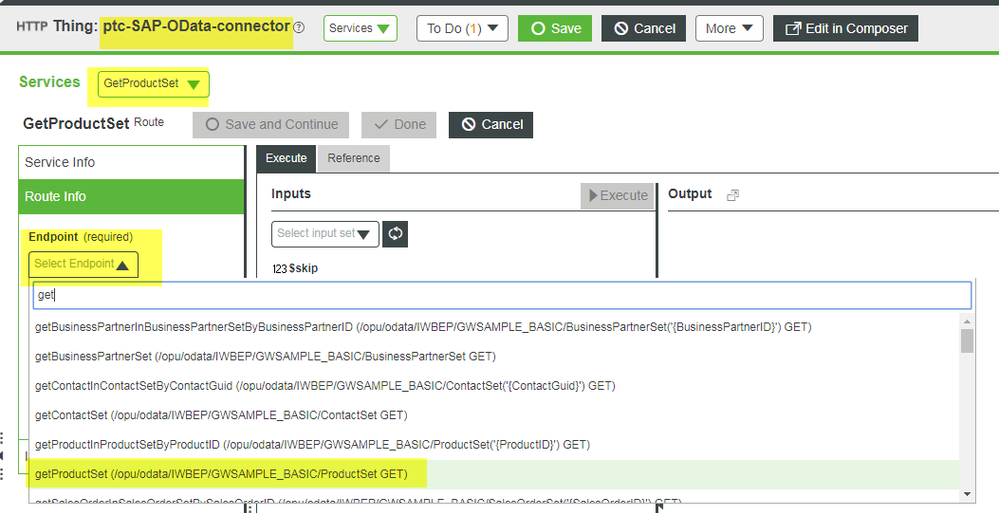Click the endpoint search field containing 'get'
This screenshot has width=999, height=513.
[x=502, y=296]
